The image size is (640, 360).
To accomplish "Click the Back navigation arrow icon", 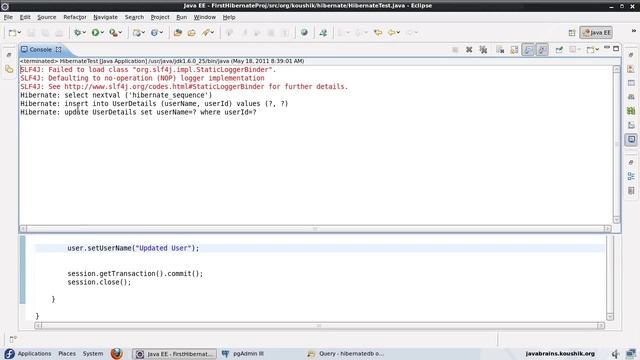I will tap(392, 33).
